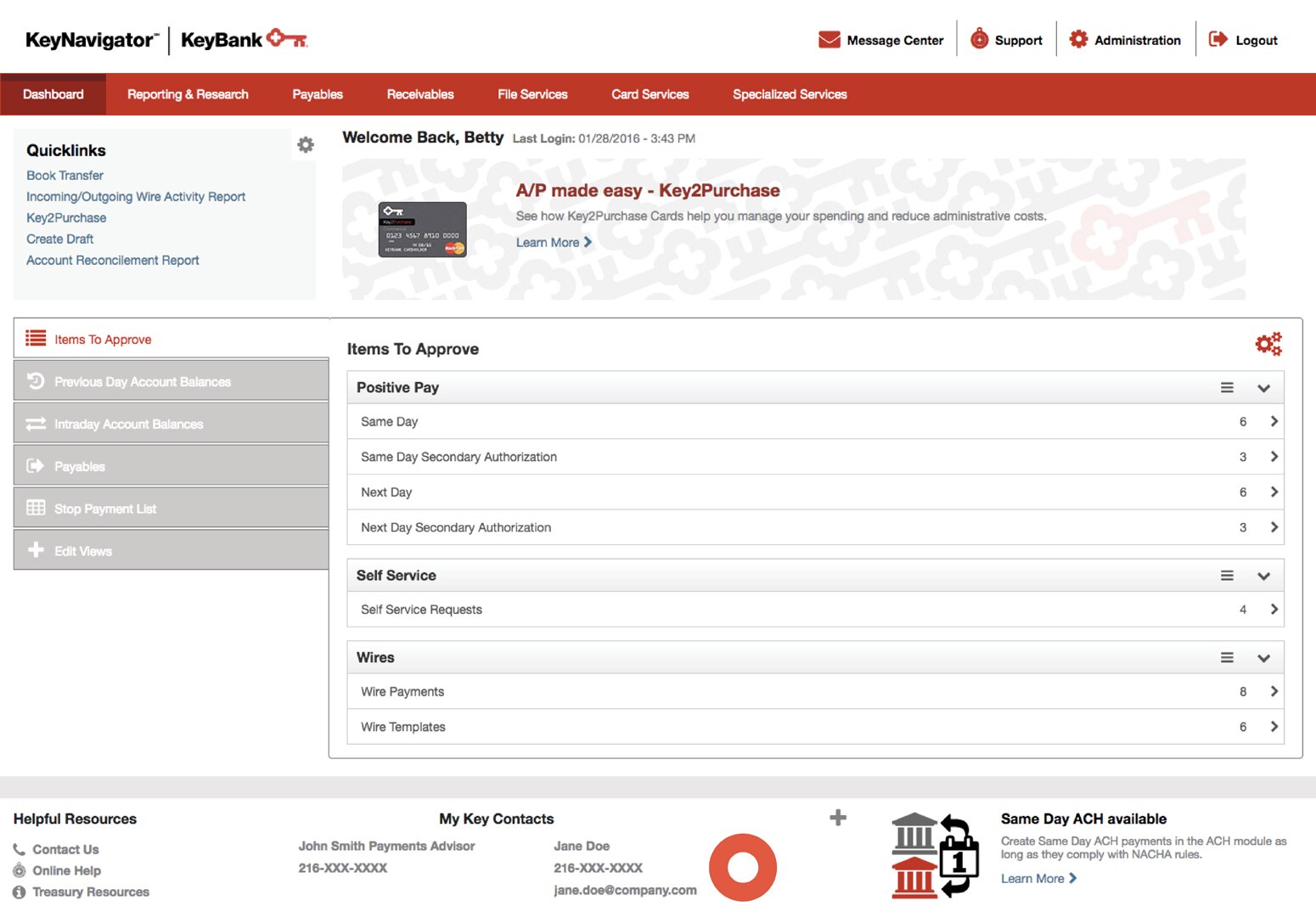Click the Self Service hamburger menu icon

coord(1227,575)
